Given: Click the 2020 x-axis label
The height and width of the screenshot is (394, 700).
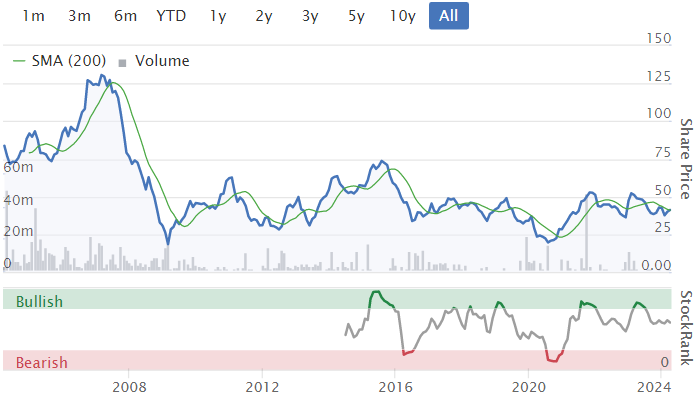Looking at the screenshot, I should click(x=529, y=386).
